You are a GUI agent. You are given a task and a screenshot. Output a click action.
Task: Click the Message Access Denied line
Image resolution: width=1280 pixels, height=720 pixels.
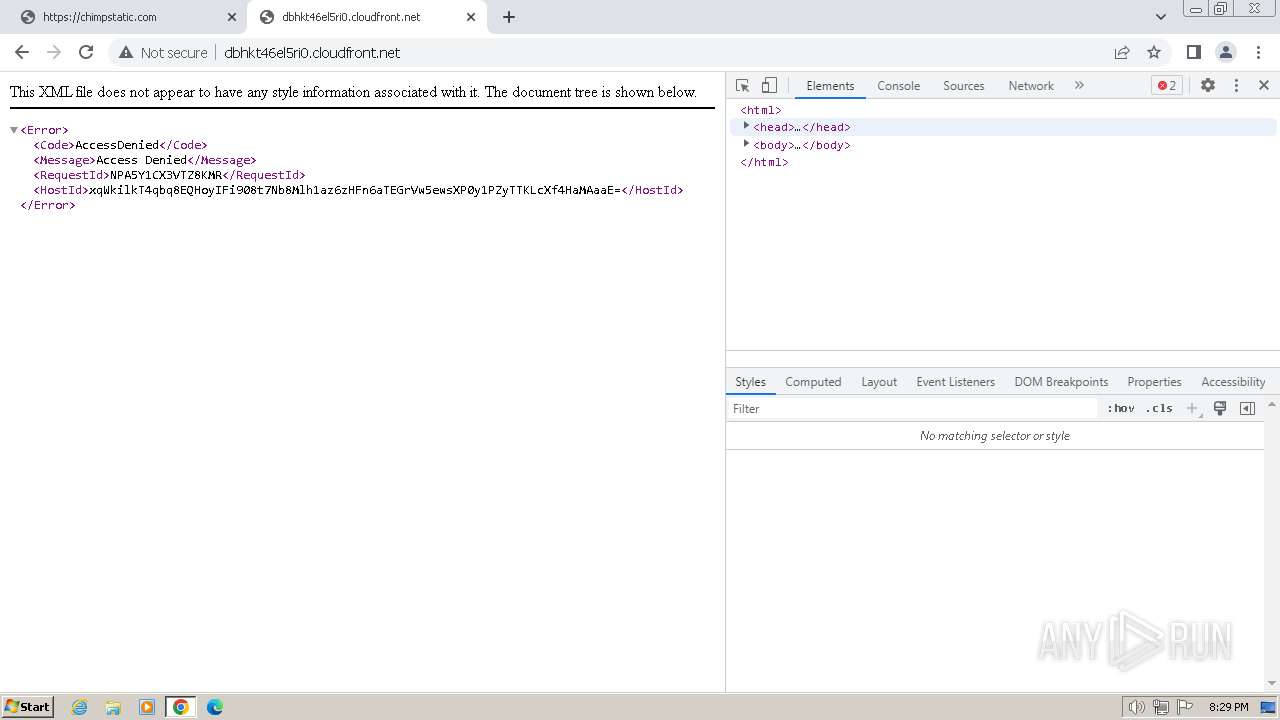145,160
